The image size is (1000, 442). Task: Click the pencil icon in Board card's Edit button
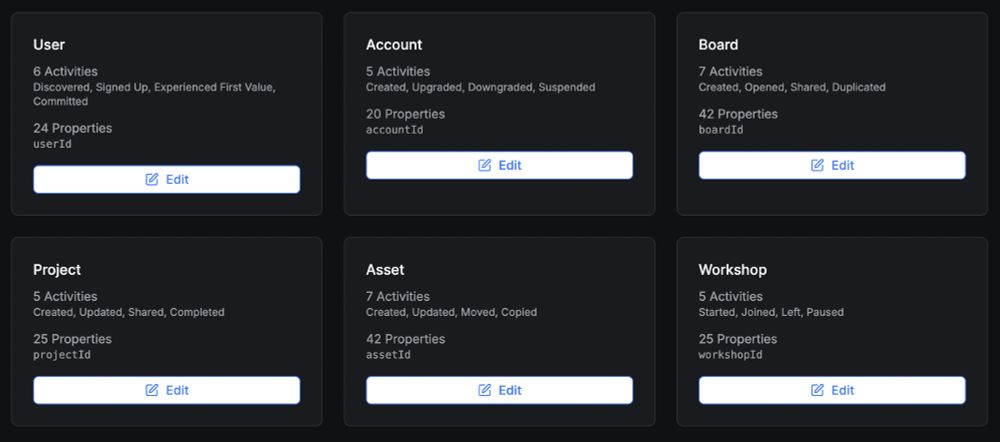[818, 165]
